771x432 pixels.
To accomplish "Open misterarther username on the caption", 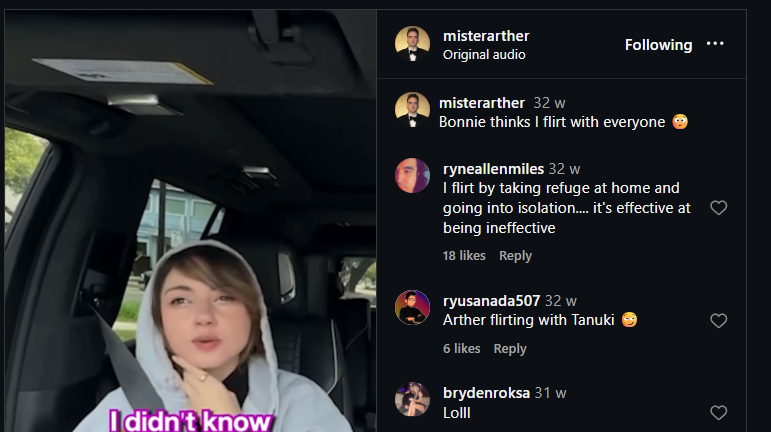I will pyautogui.click(x=482, y=103).
